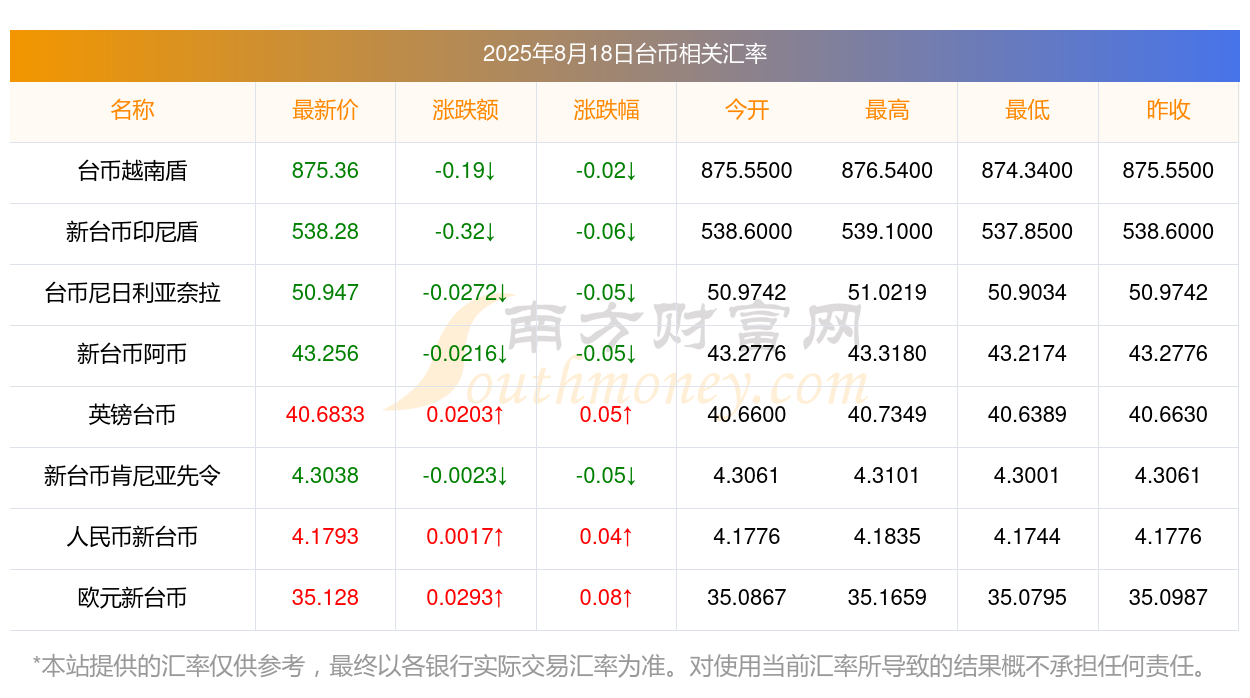Click change amount -0.0023↓
This screenshot has width=1250, height=698.
tap(465, 476)
